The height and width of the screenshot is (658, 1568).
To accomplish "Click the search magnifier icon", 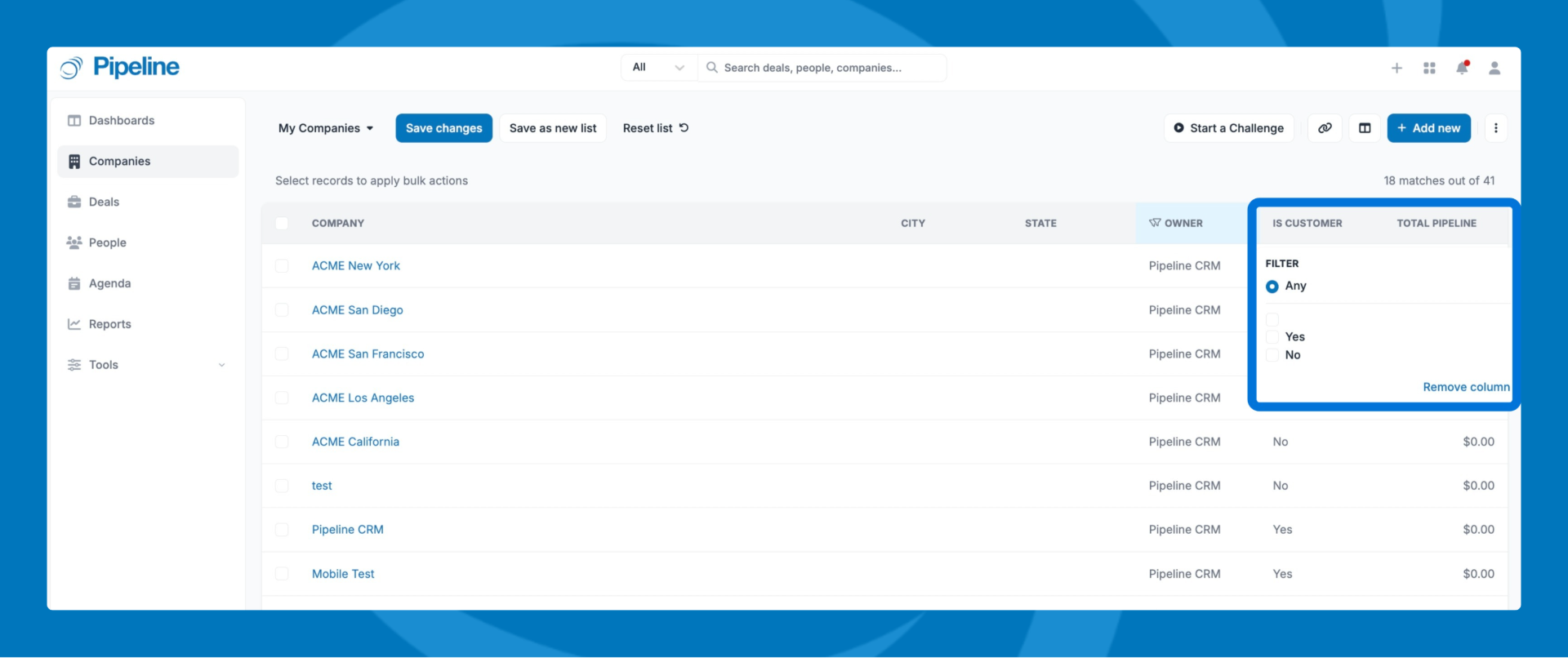I will click(x=711, y=68).
